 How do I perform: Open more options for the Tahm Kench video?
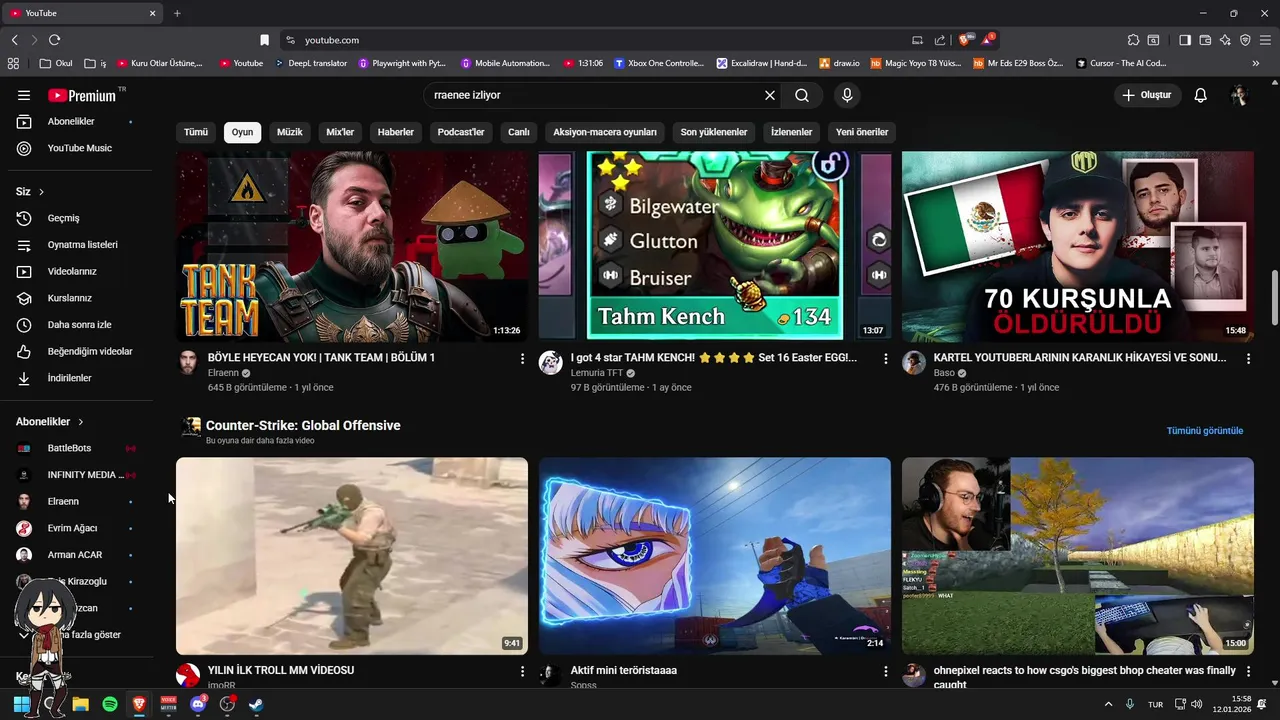click(885, 358)
